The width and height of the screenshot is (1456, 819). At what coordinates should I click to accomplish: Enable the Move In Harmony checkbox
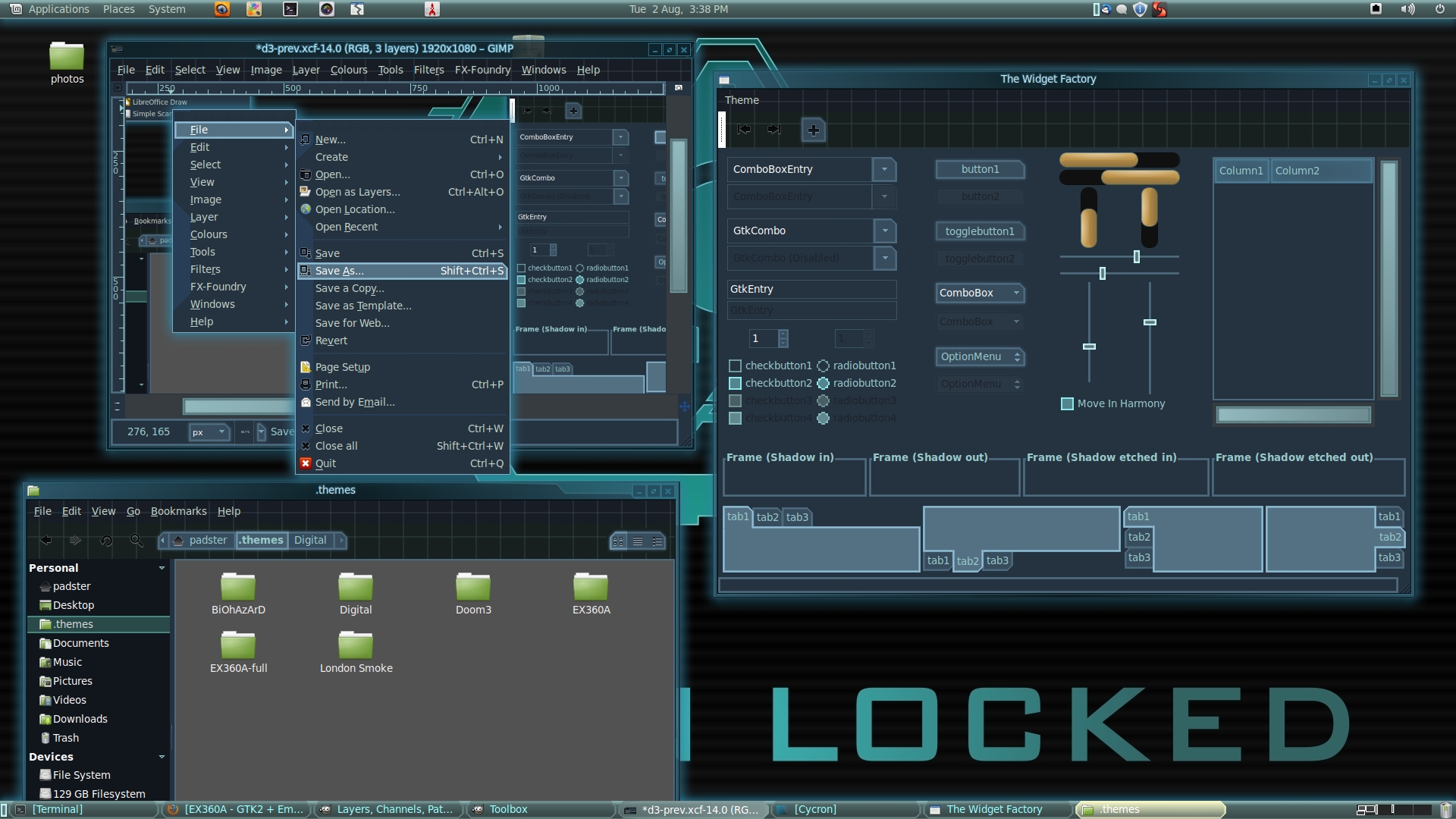coord(1067,403)
